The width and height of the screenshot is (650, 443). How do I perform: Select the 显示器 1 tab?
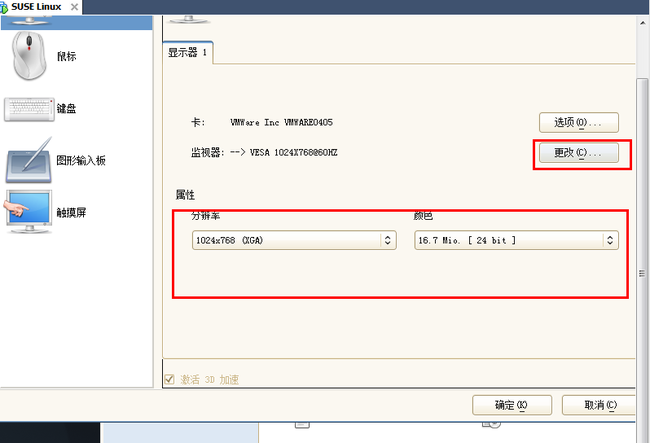point(188,53)
